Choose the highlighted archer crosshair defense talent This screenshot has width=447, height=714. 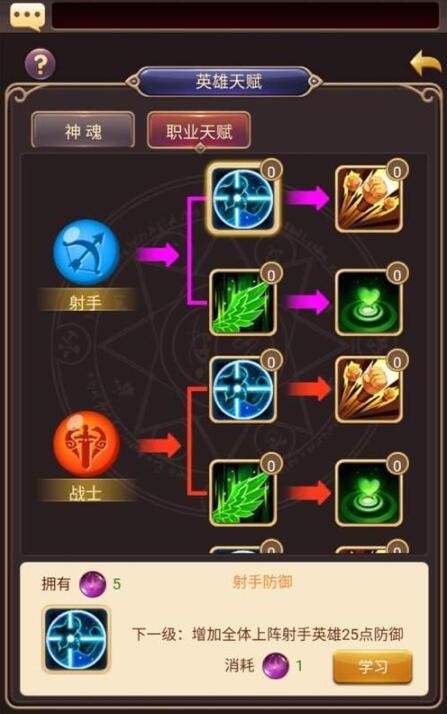pos(243,199)
